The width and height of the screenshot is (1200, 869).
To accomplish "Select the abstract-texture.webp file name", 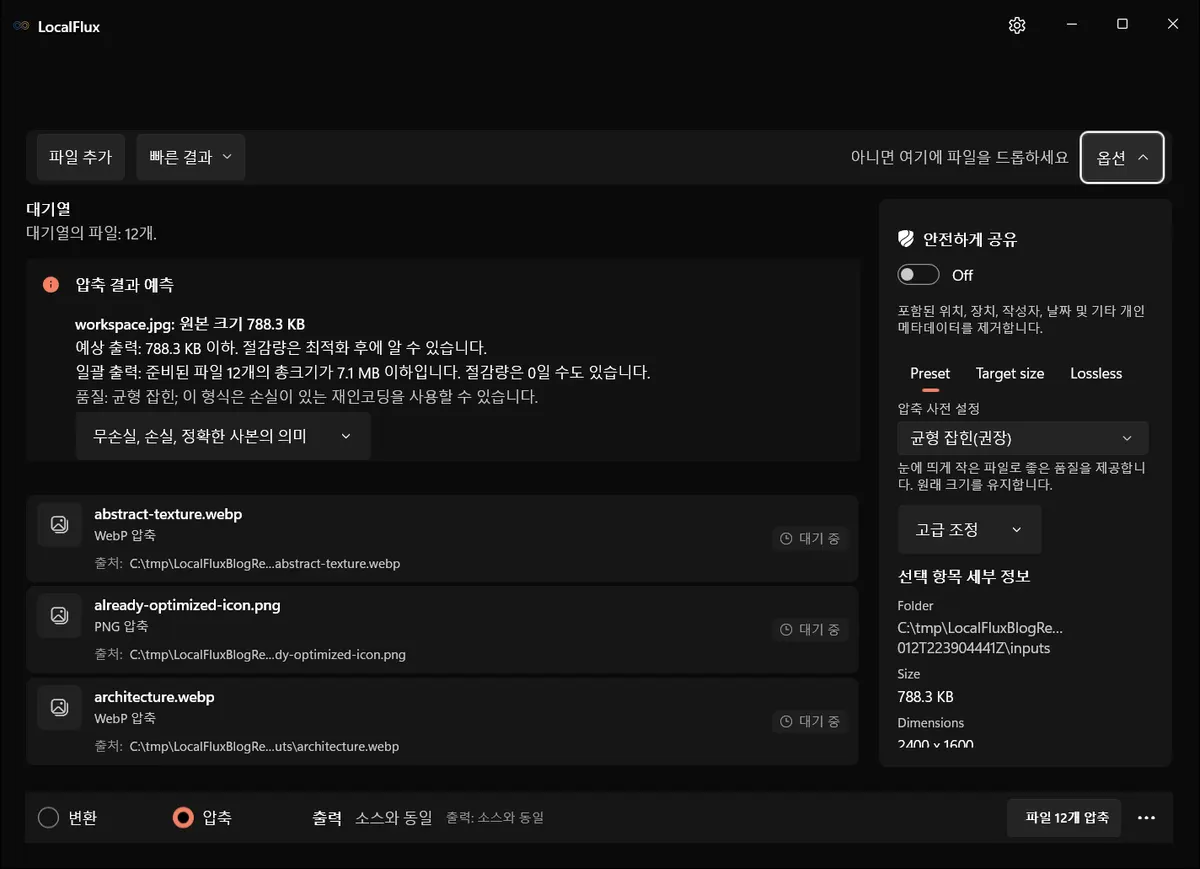I will [168, 514].
